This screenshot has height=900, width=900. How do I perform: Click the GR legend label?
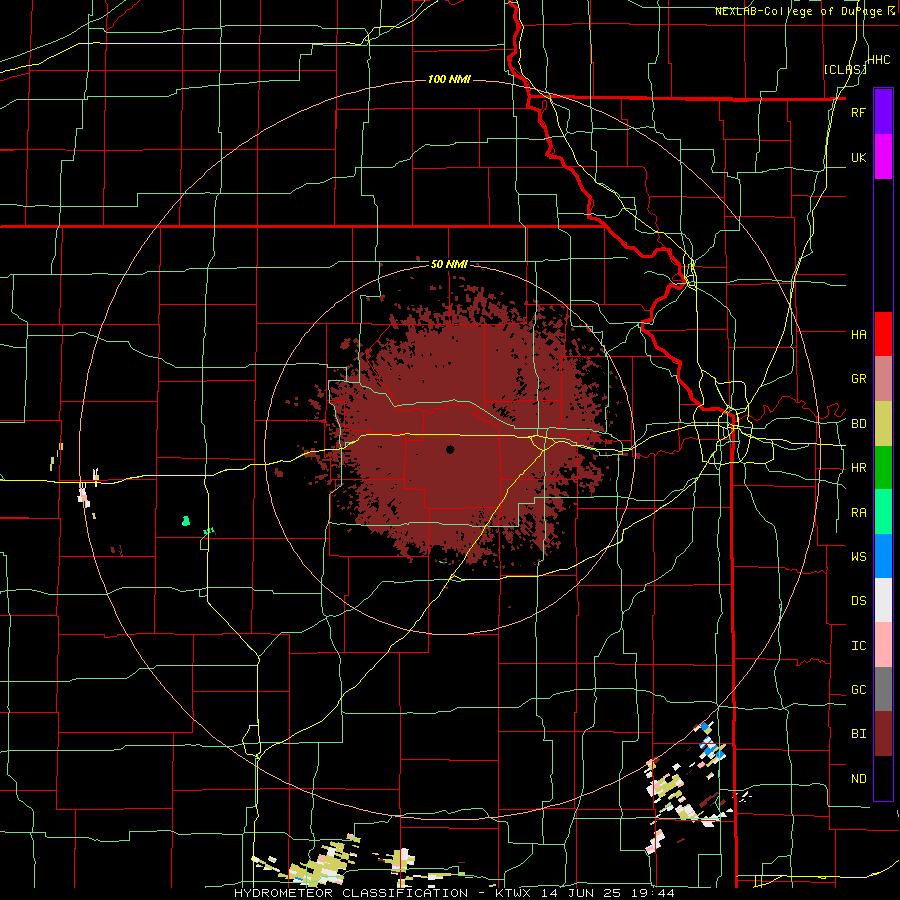(858, 379)
